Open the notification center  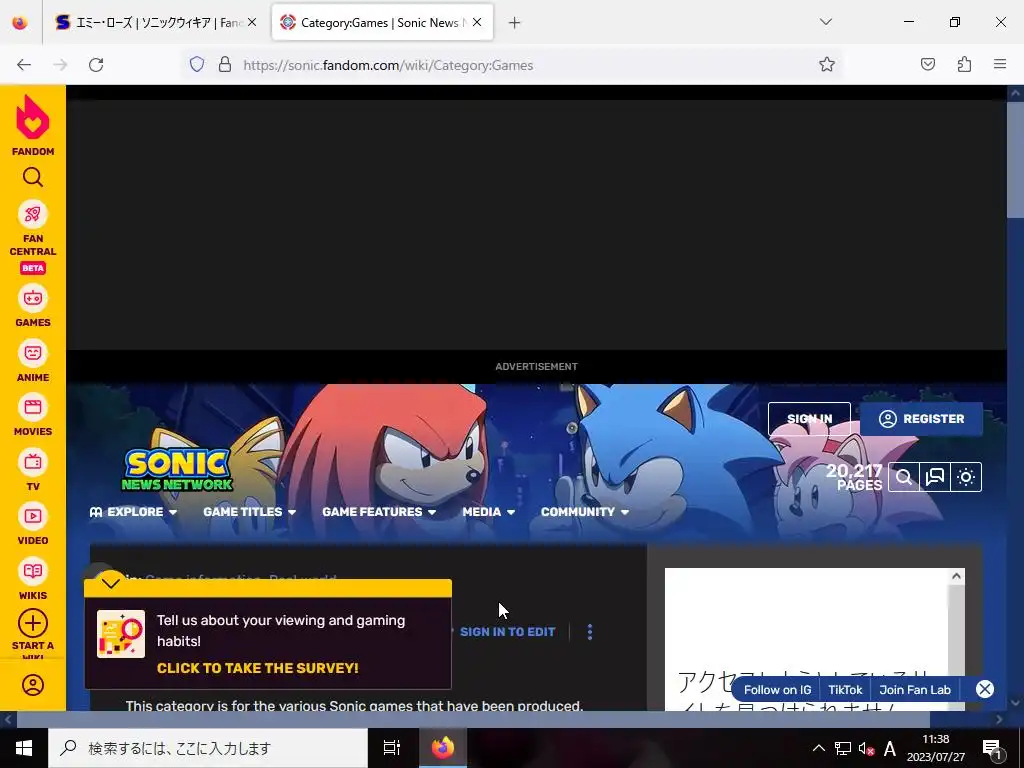(x=992, y=748)
